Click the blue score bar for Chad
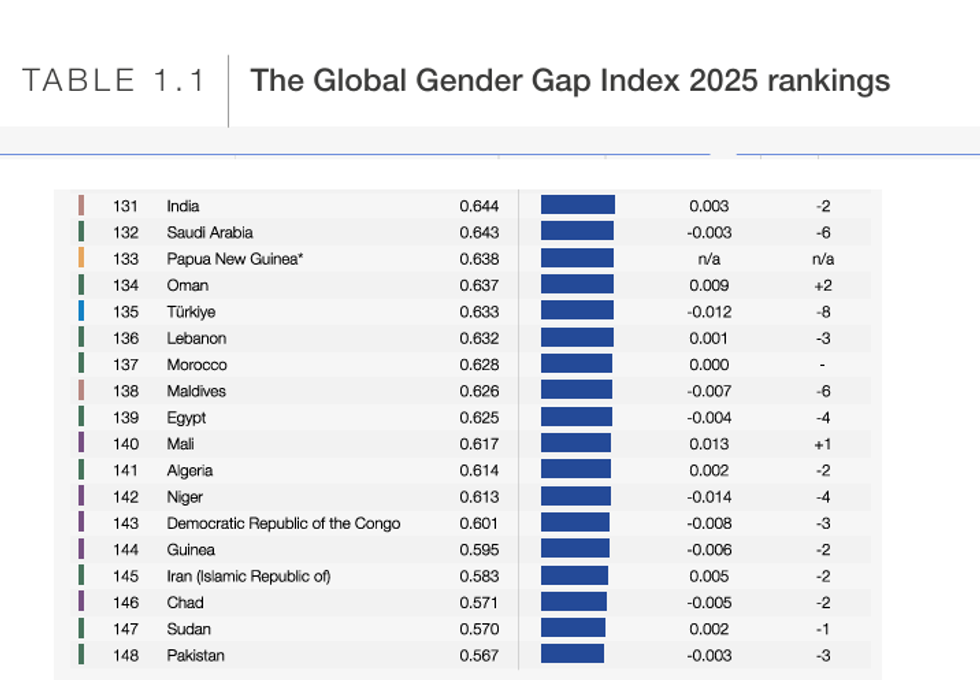This screenshot has height=680, width=980. (x=573, y=602)
